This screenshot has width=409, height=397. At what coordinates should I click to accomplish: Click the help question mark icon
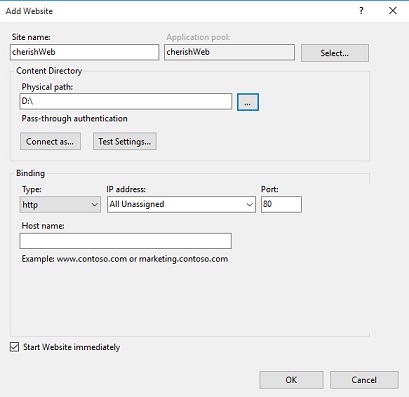pos(361,11)
